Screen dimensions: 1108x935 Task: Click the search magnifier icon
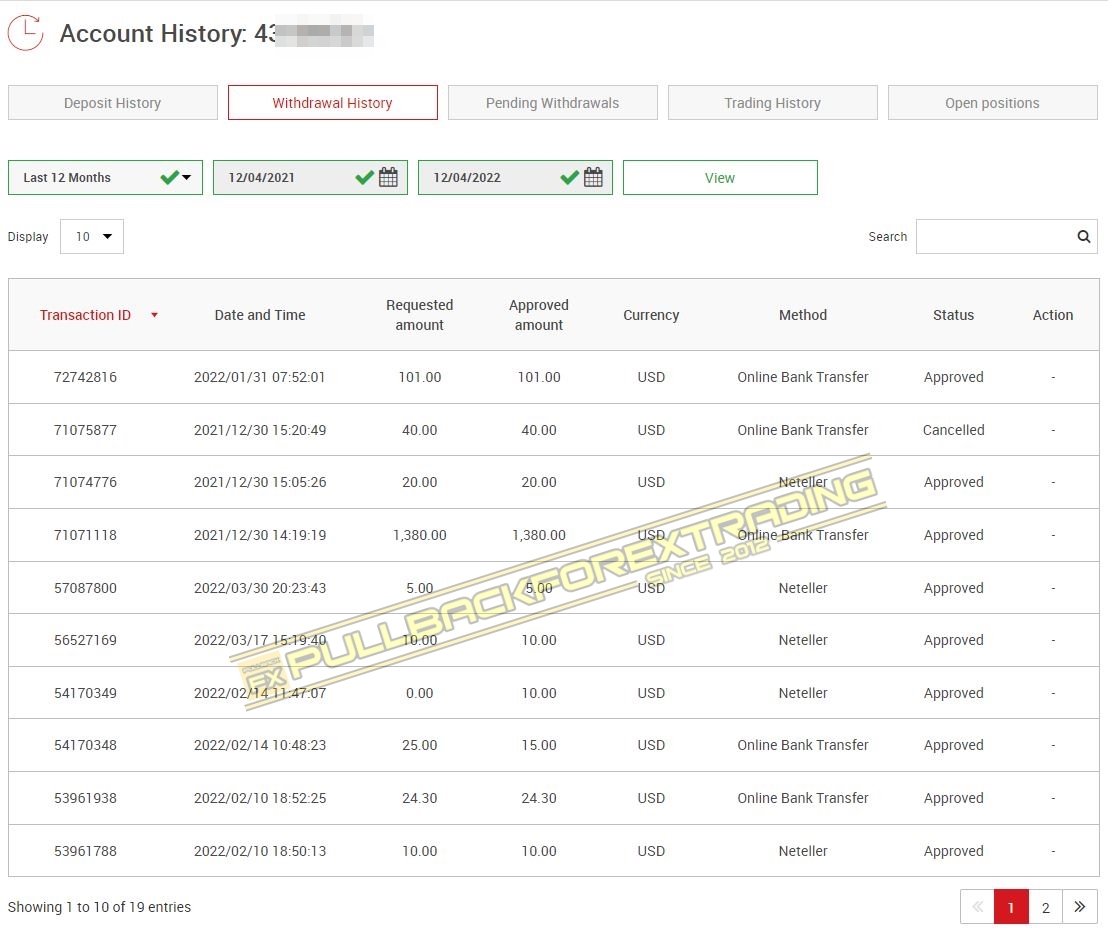[1083, 237]
